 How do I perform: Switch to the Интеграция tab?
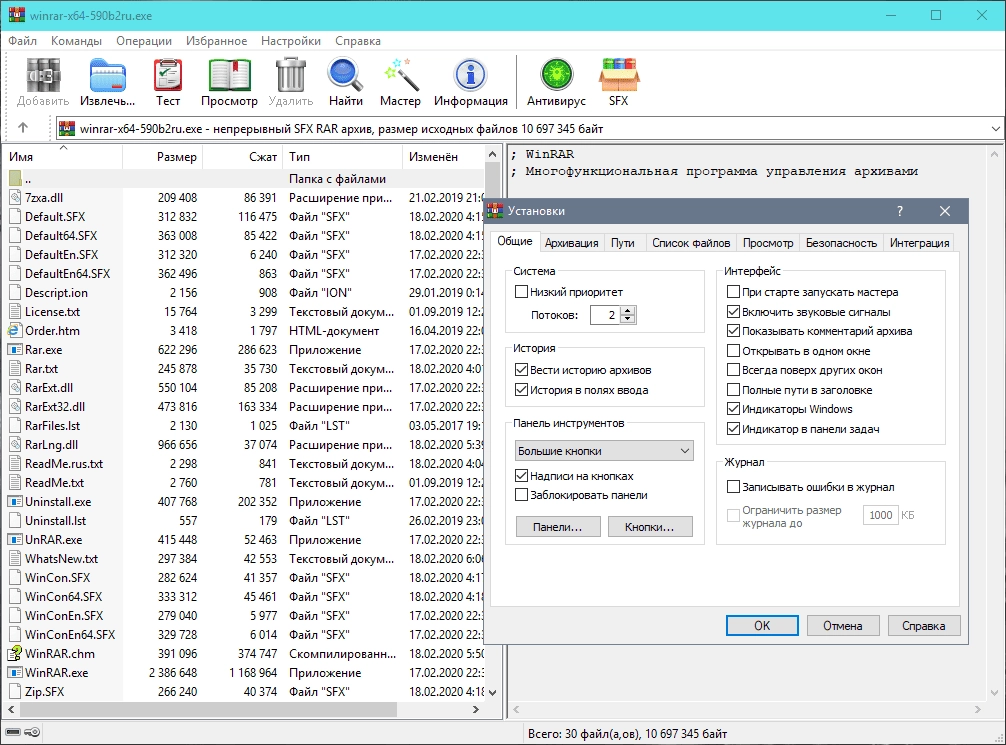pos(919,243)
